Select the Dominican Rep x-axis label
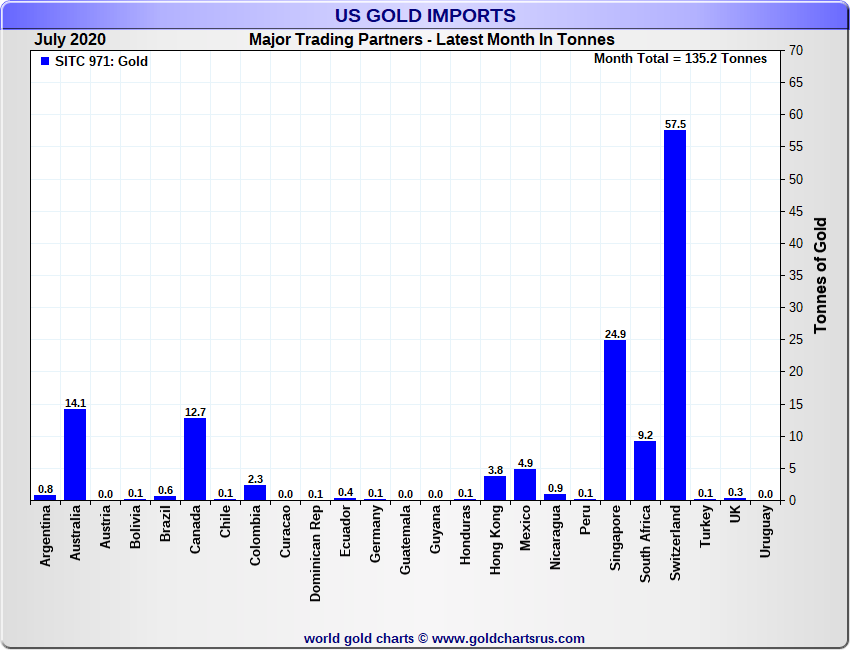 315,554
